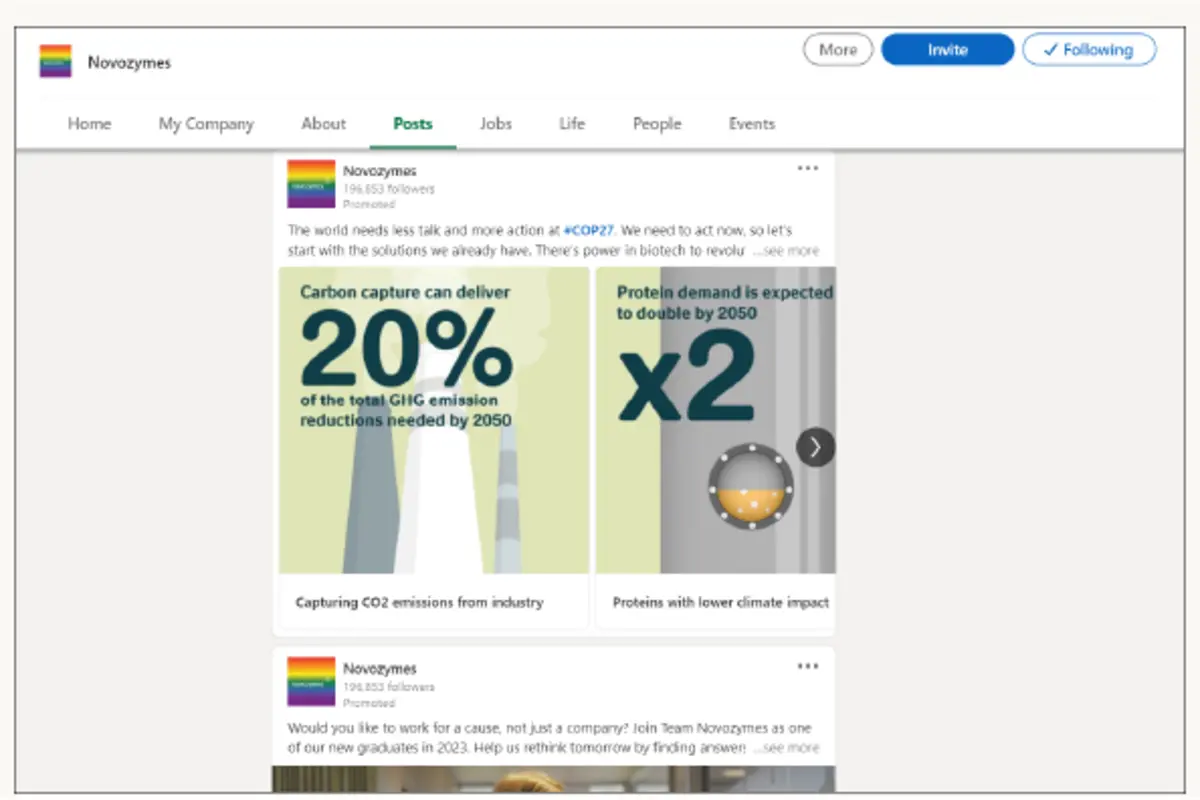The height and width of the screenshot is (800, 1200).
Task: Click the blue Invite button
Action: [948, 50]
